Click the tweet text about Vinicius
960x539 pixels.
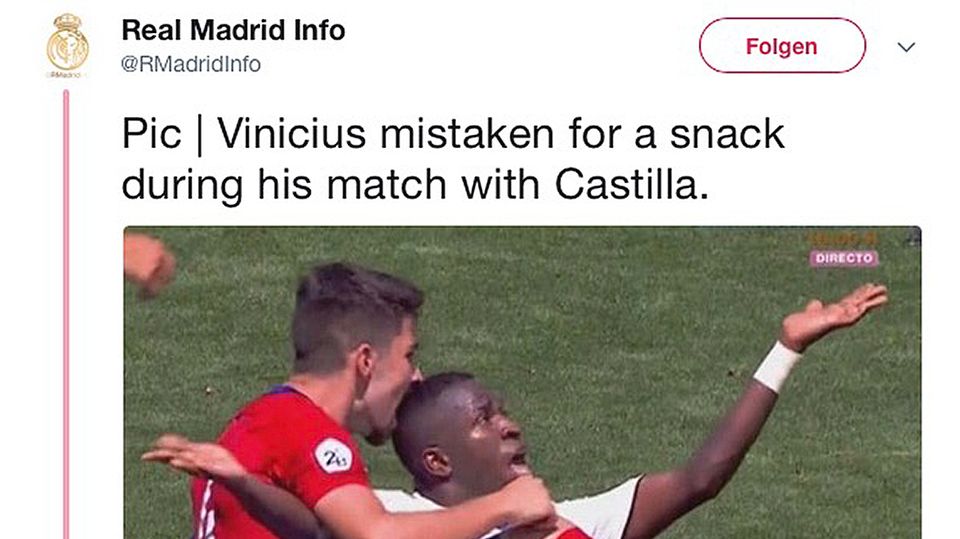click(453, 159)
